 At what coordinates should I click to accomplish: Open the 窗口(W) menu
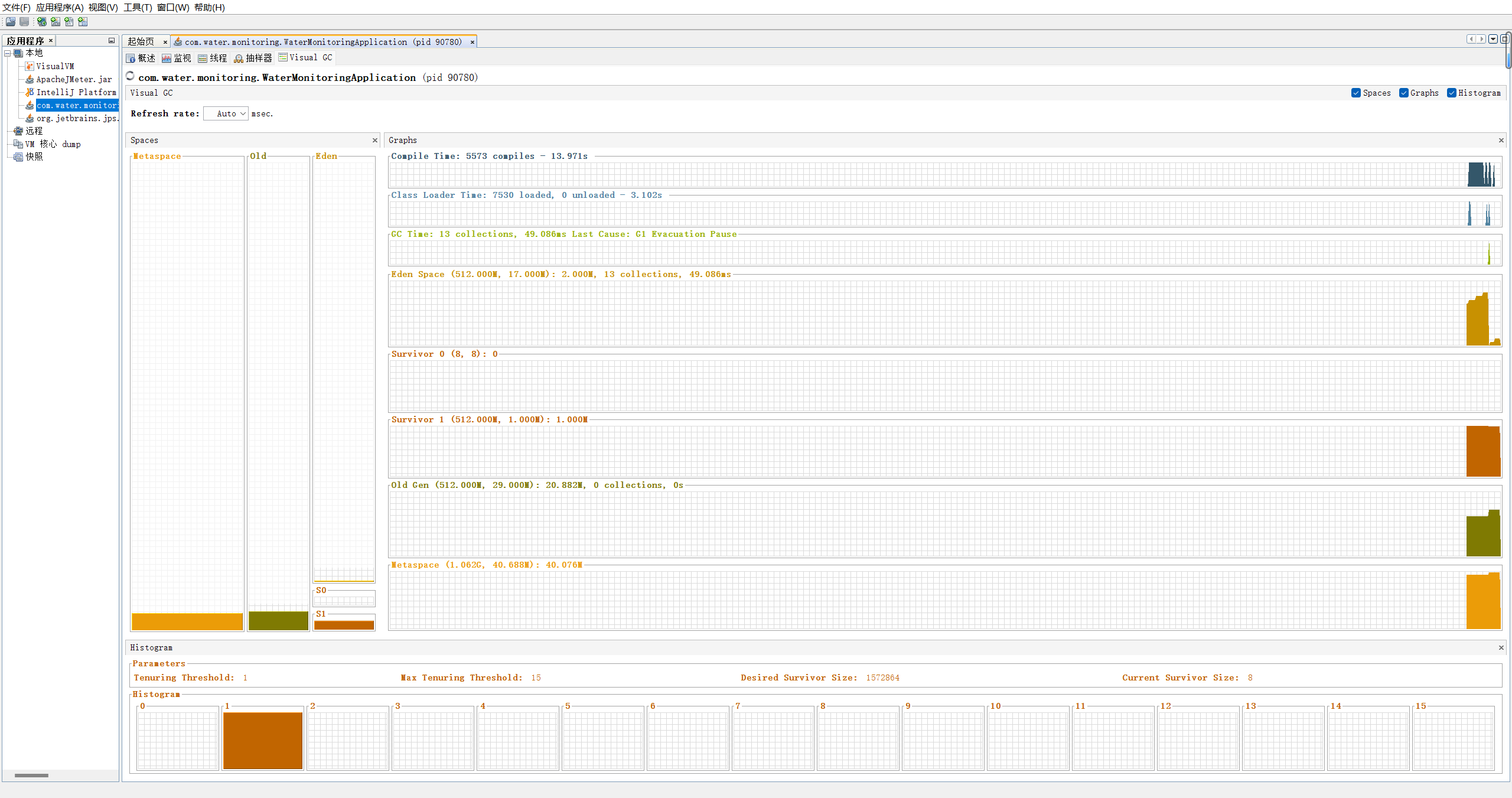pos(173,8)
